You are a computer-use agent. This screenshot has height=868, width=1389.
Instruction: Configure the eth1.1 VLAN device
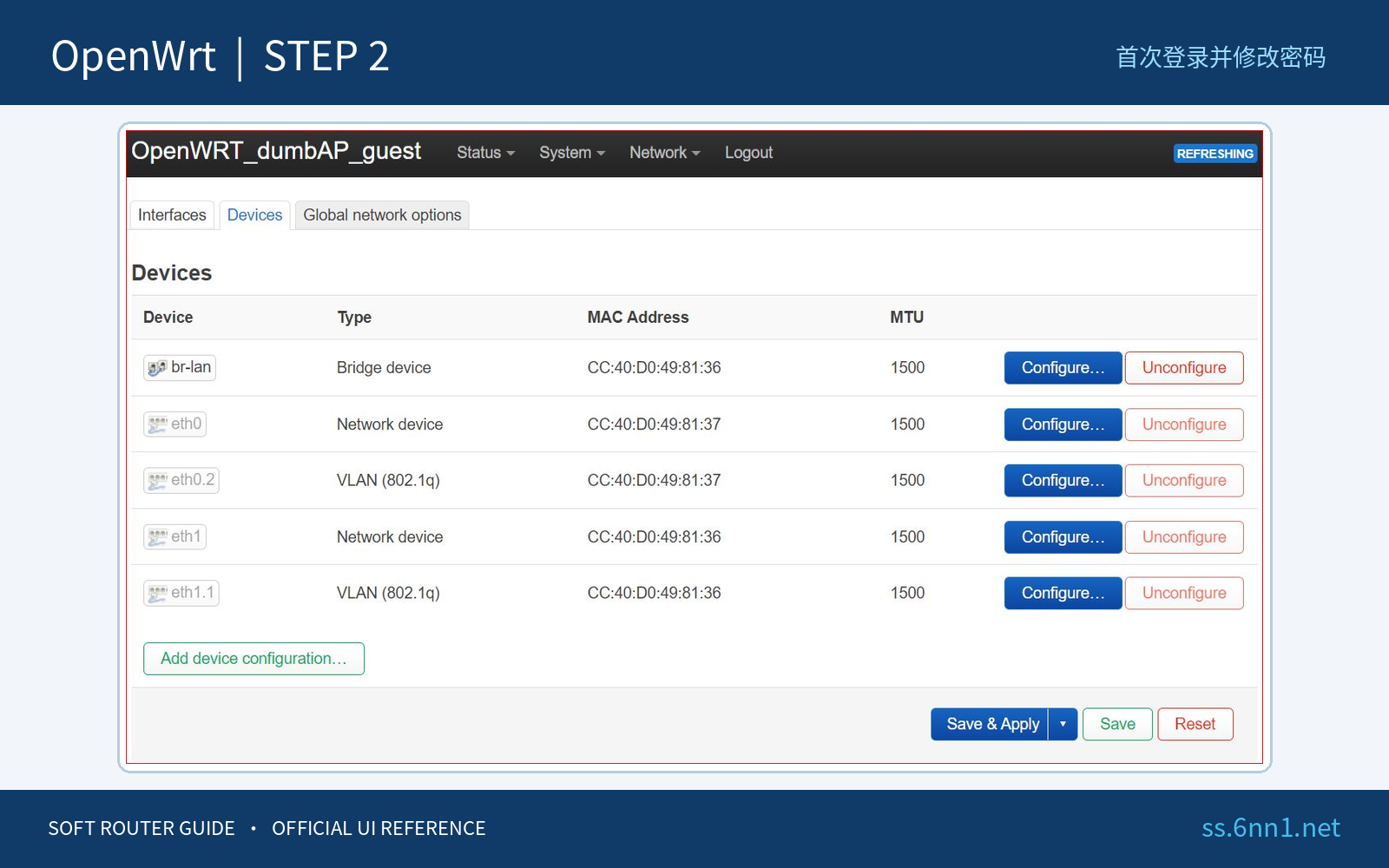click(1063, 594)
